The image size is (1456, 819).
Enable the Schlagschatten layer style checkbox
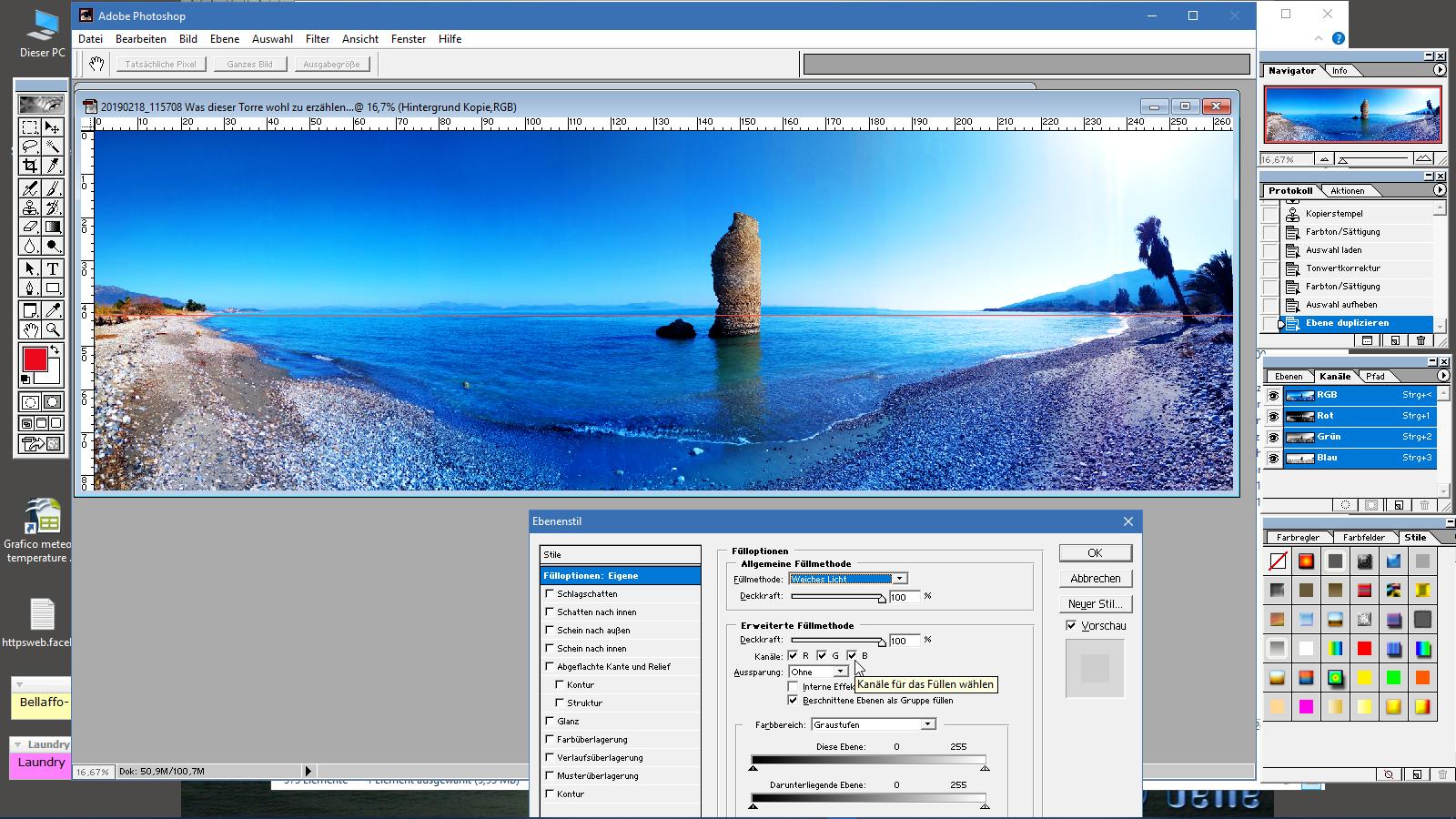click(550, 593)
